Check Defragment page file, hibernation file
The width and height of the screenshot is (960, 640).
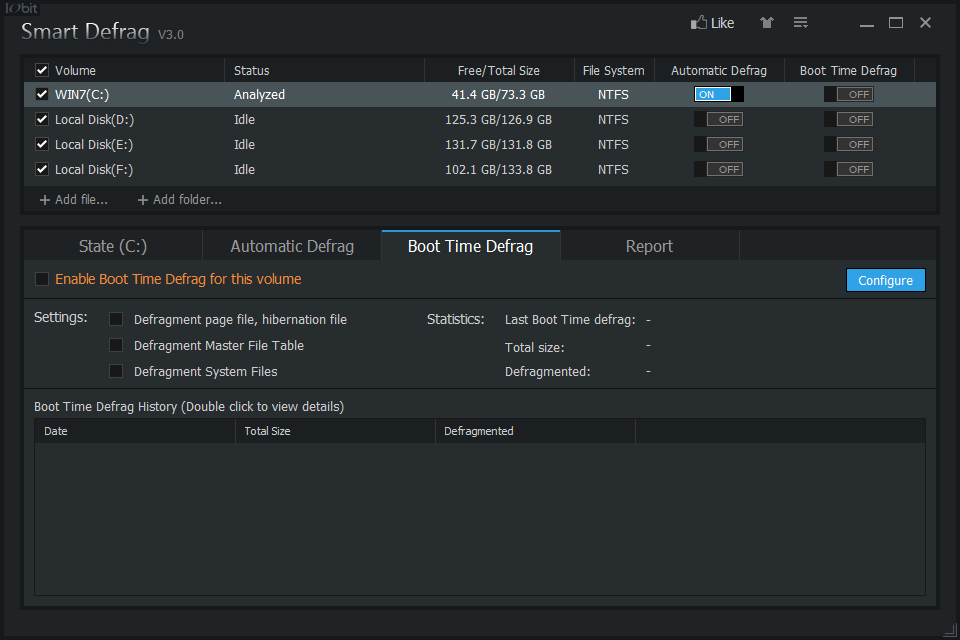(116, 319)
